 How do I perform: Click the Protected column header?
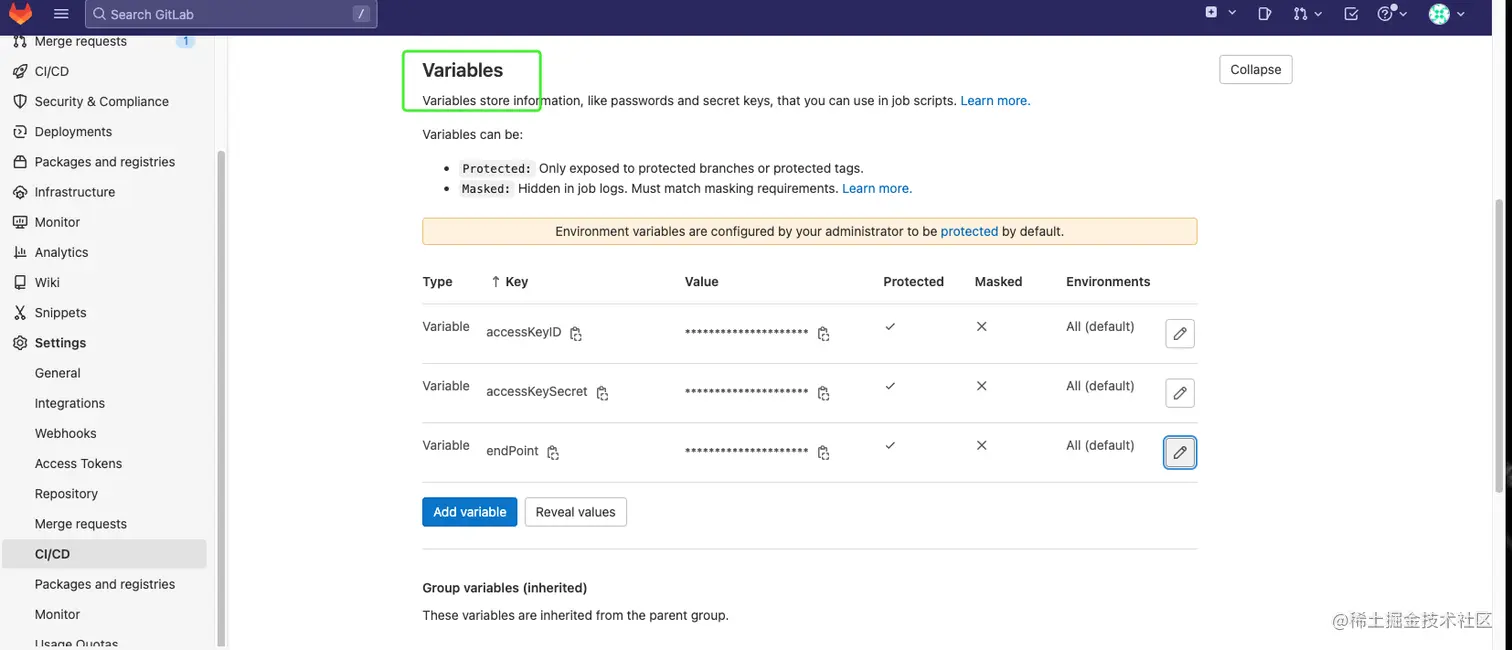(914, 282)
